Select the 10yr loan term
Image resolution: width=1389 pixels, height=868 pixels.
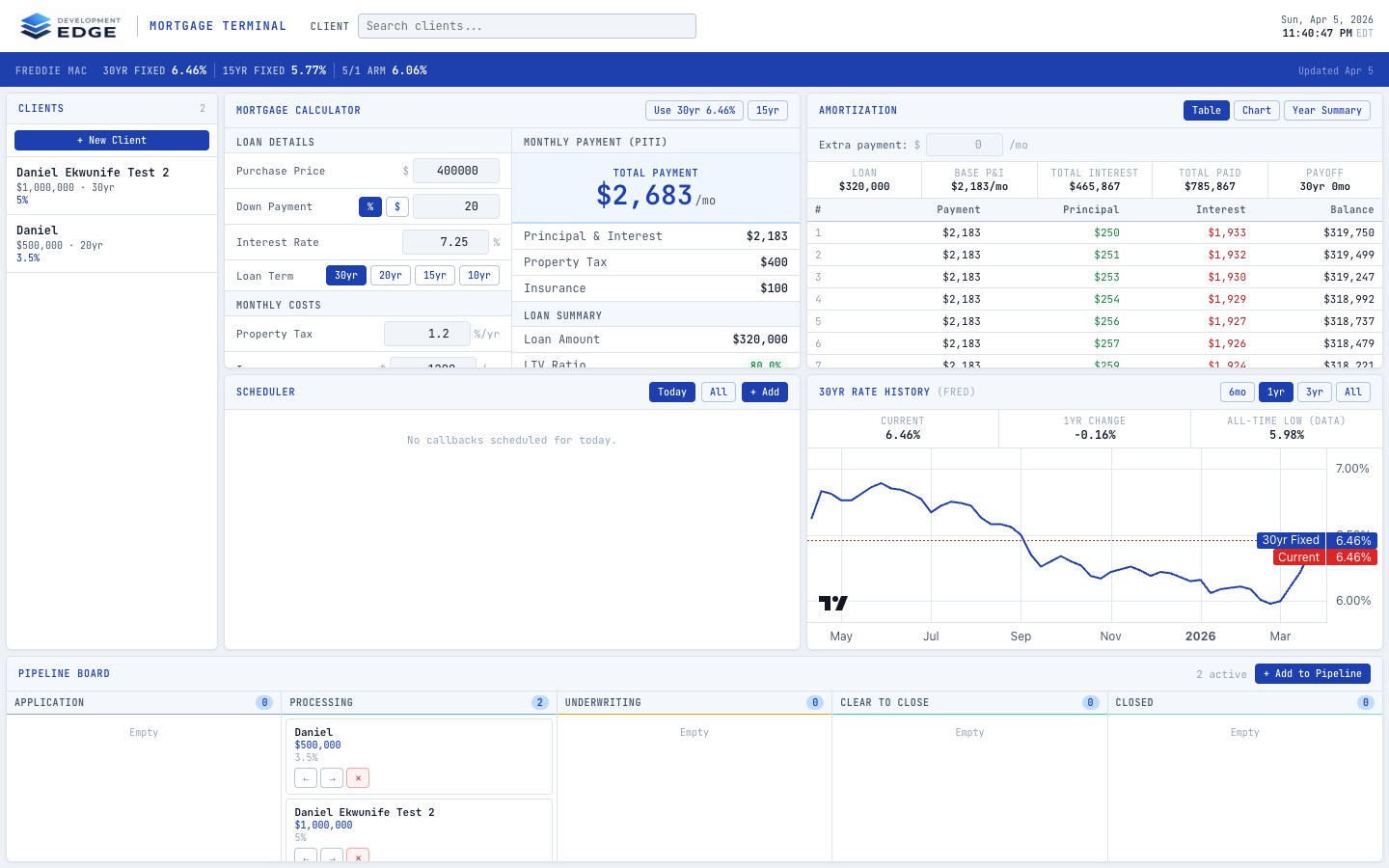pyautogui.click(x=479, y=275)
